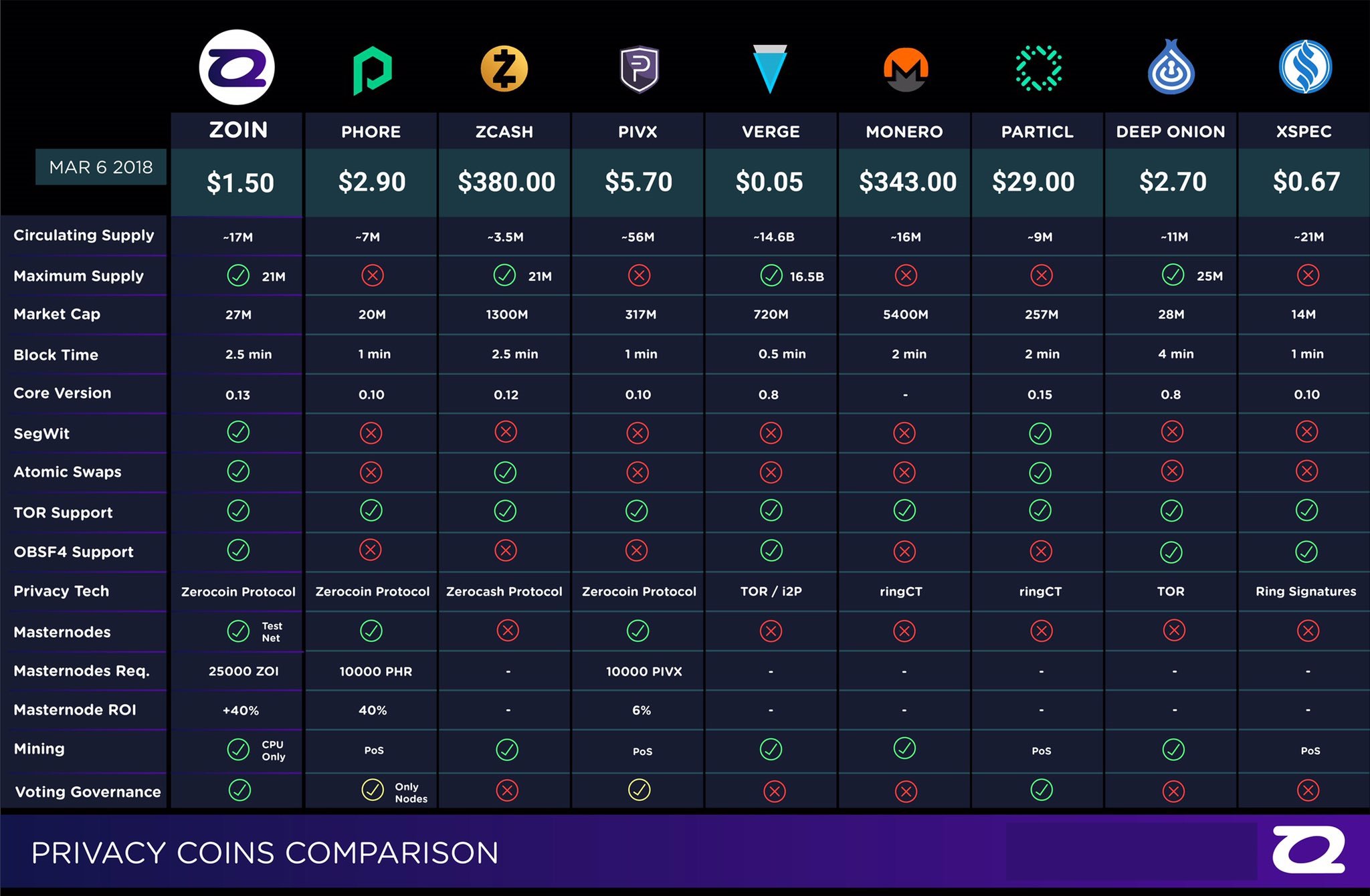Image resolution: width=1370 pixels, height=896 pixels.
Task: Click the Monero orange M logo
Action: (905, 70)
